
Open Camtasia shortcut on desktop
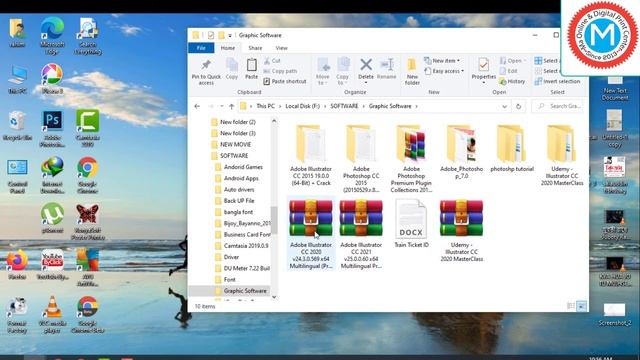pyautogui.click(x=87, y=129)
